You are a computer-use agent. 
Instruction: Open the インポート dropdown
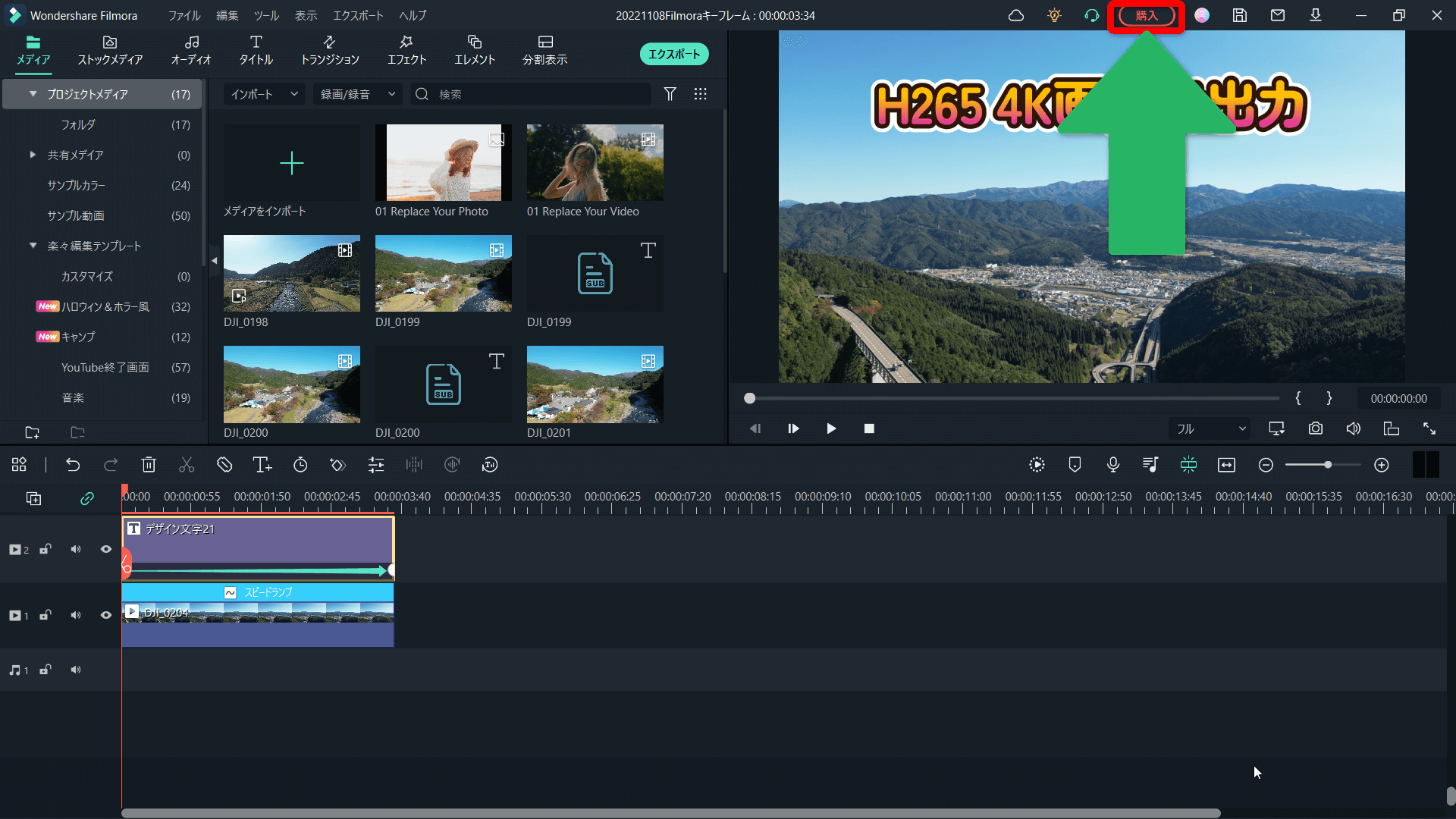point(264,94)
